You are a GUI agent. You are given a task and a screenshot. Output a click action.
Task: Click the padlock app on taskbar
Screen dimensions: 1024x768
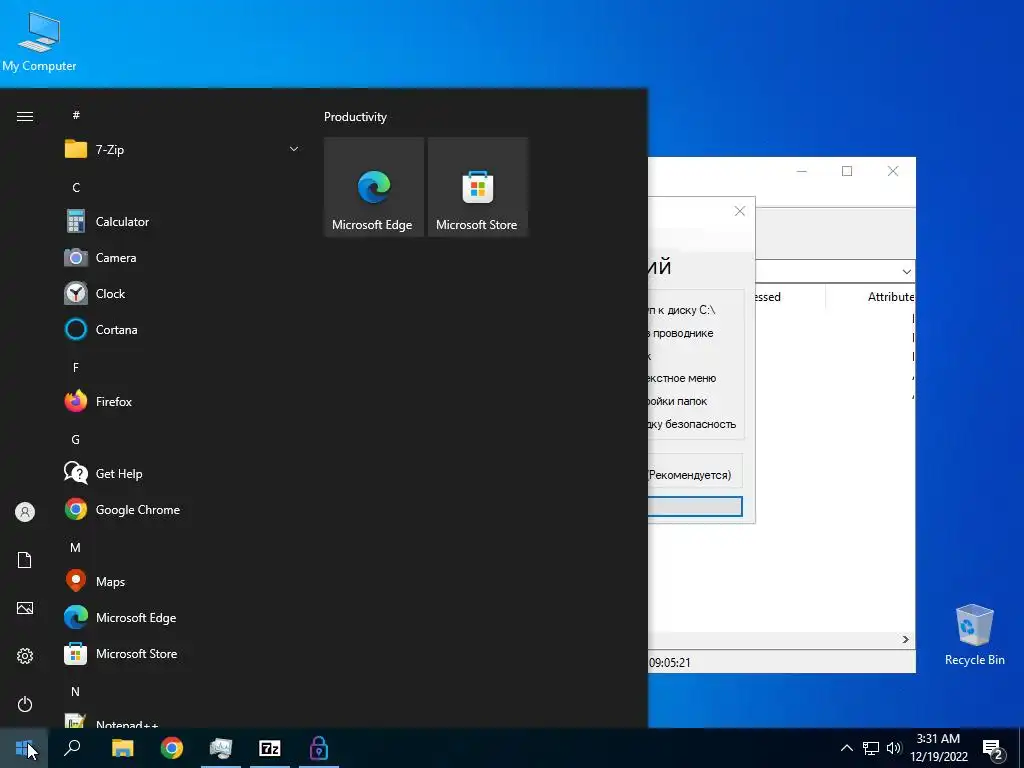point(319,748)
